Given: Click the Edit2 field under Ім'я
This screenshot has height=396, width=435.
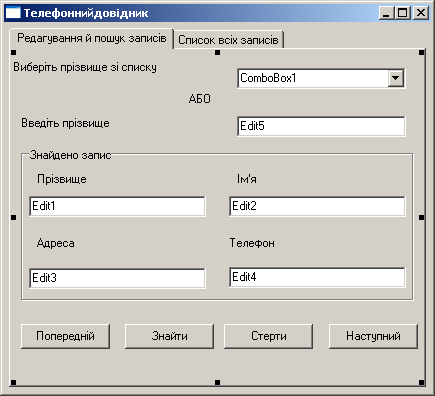Looking at the screenshot, I should click(x=317, y=206).
